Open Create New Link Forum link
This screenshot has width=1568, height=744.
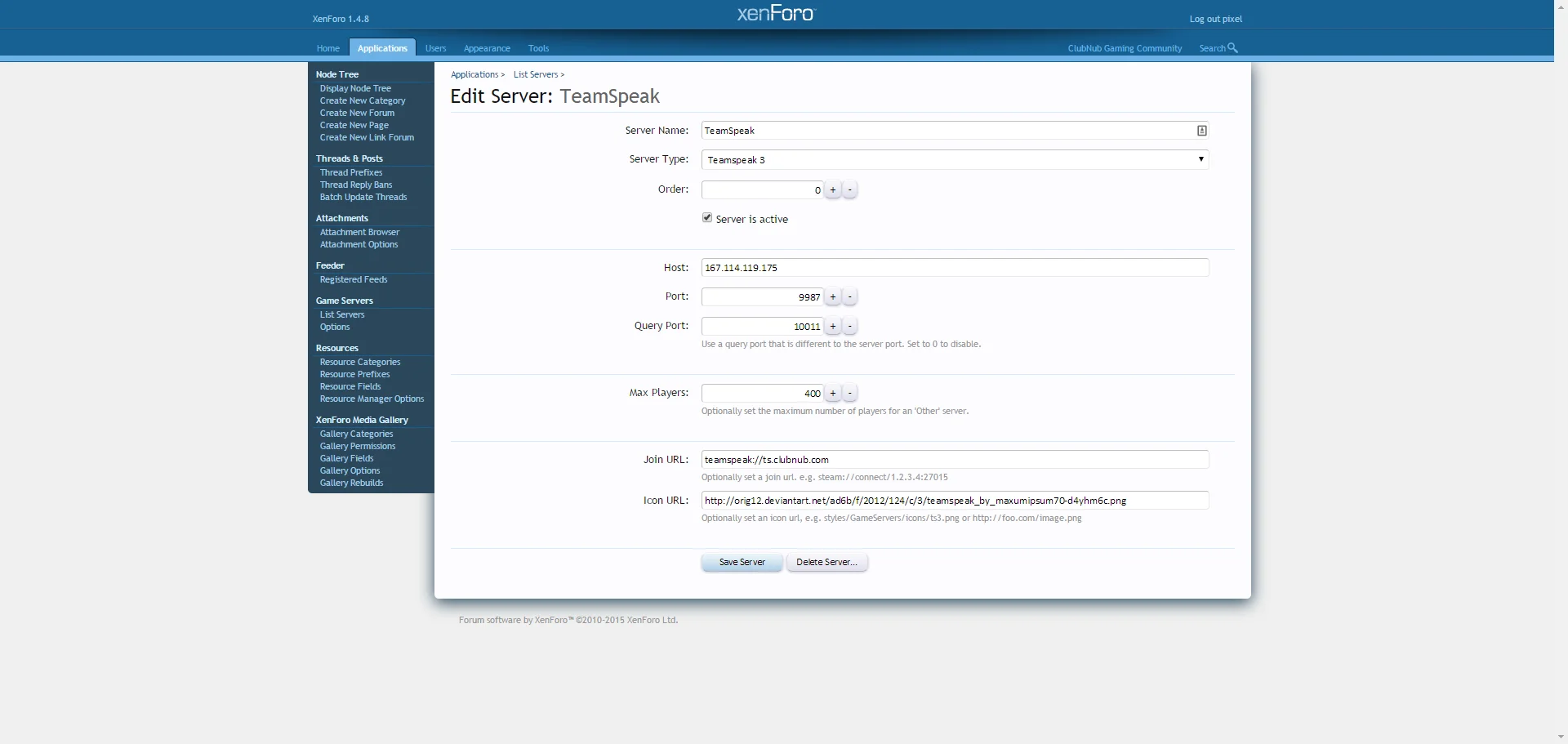pos(367,137)
